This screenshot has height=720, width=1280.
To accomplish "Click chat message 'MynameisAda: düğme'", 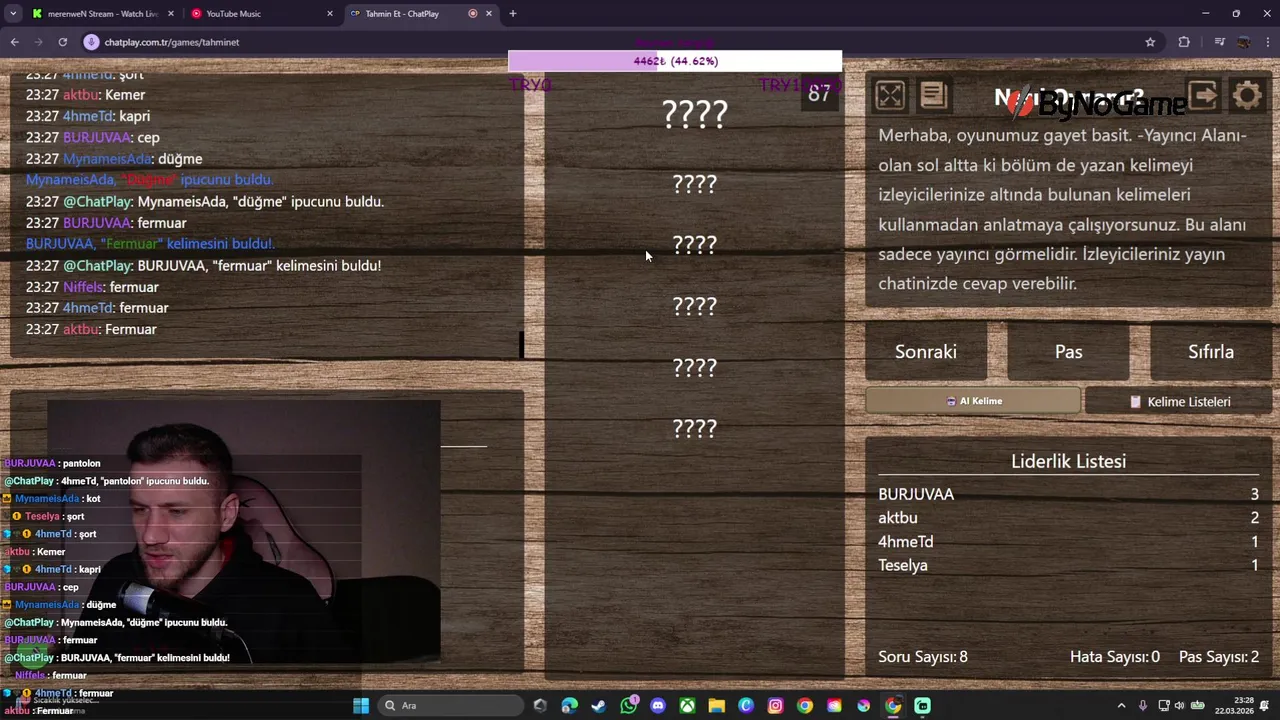I will [x=114, y=159].
